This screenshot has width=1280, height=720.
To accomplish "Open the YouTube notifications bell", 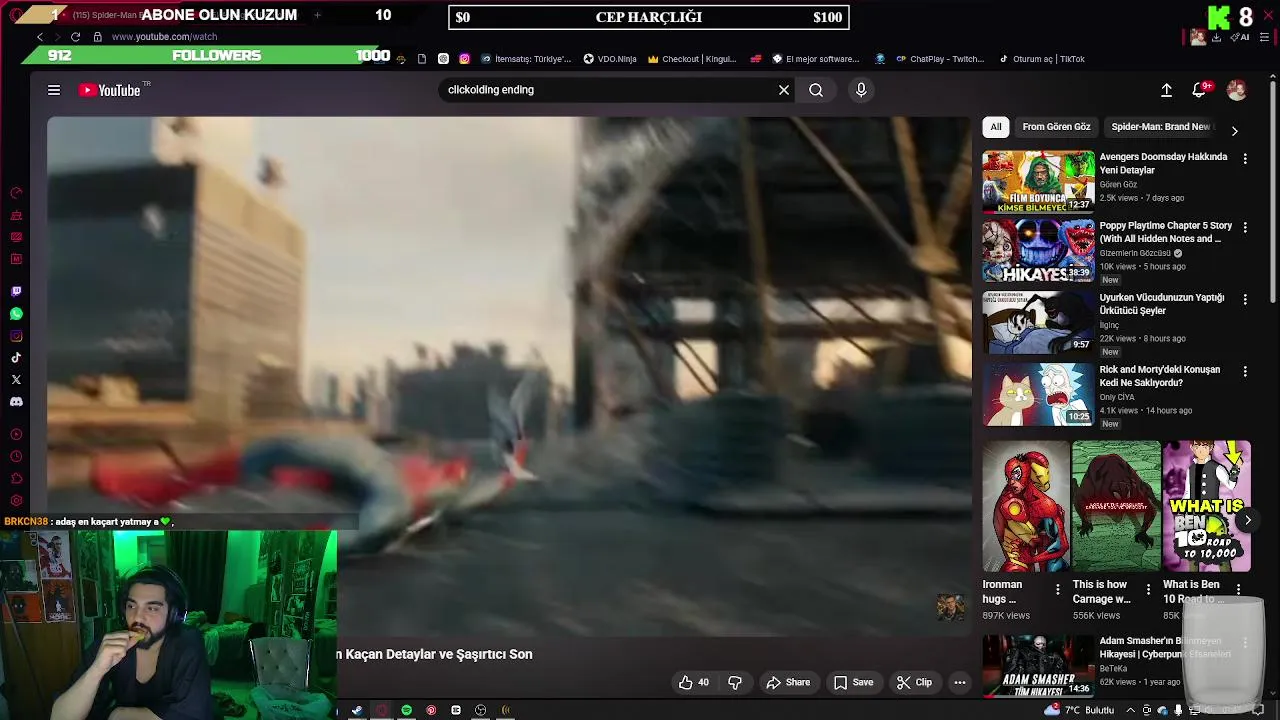I will [x=1199, y=90].
